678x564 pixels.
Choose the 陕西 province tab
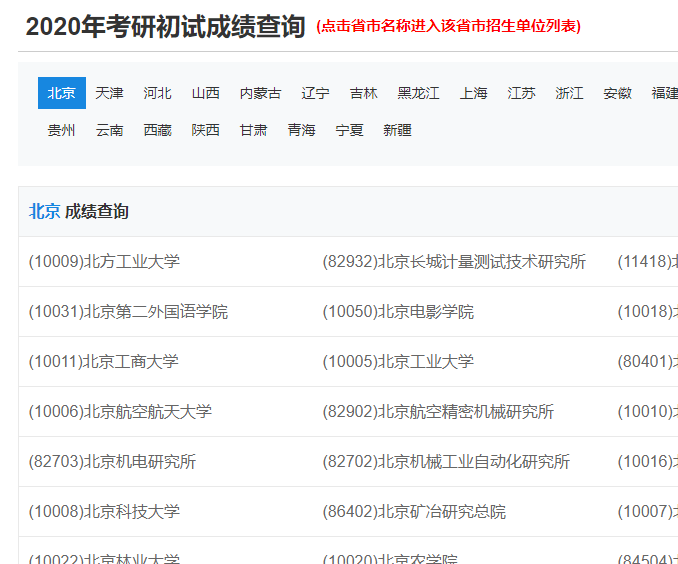pyautogui.click(x=206, y=130)
